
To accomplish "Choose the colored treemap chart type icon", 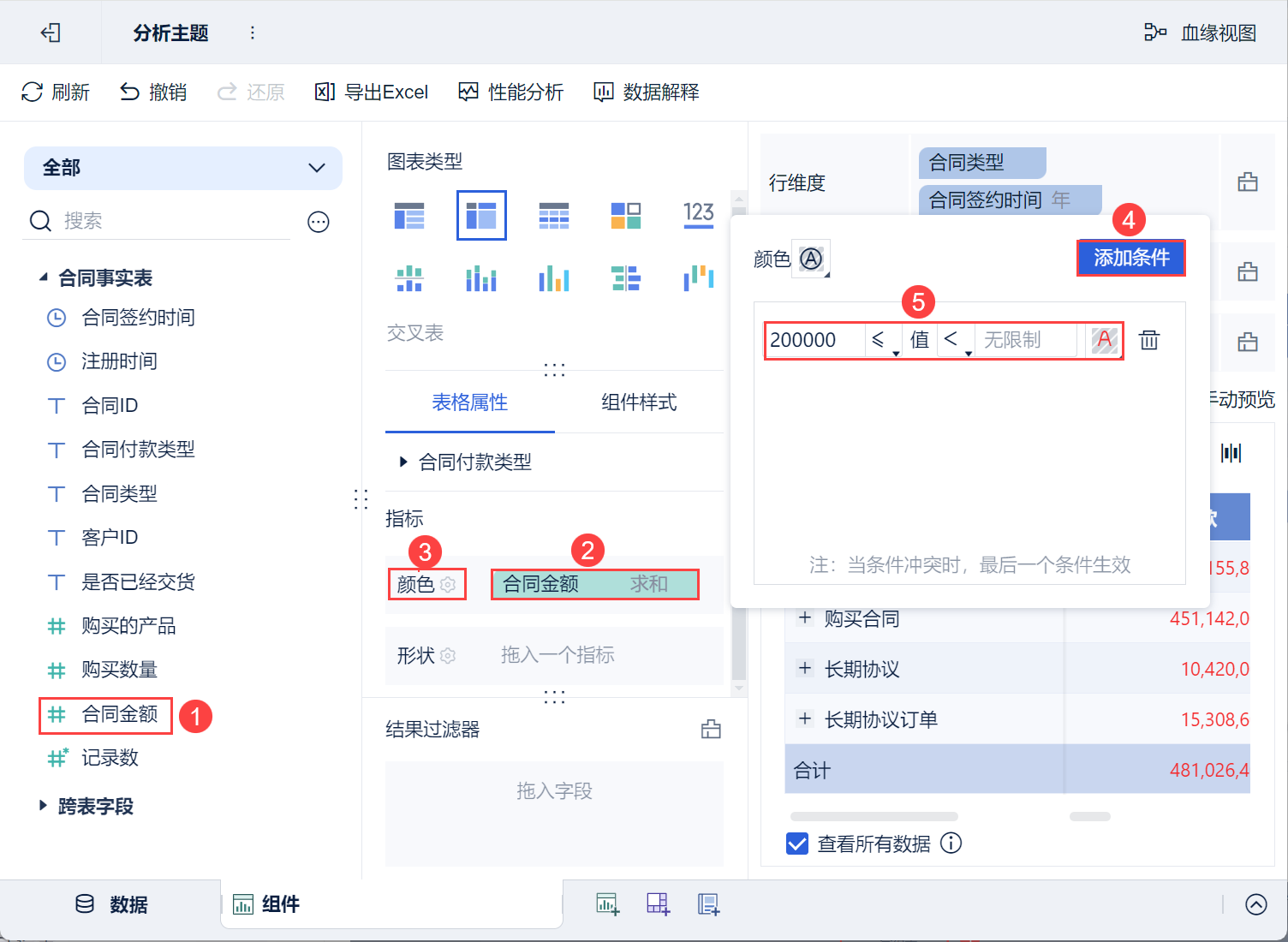I will 626,216.
